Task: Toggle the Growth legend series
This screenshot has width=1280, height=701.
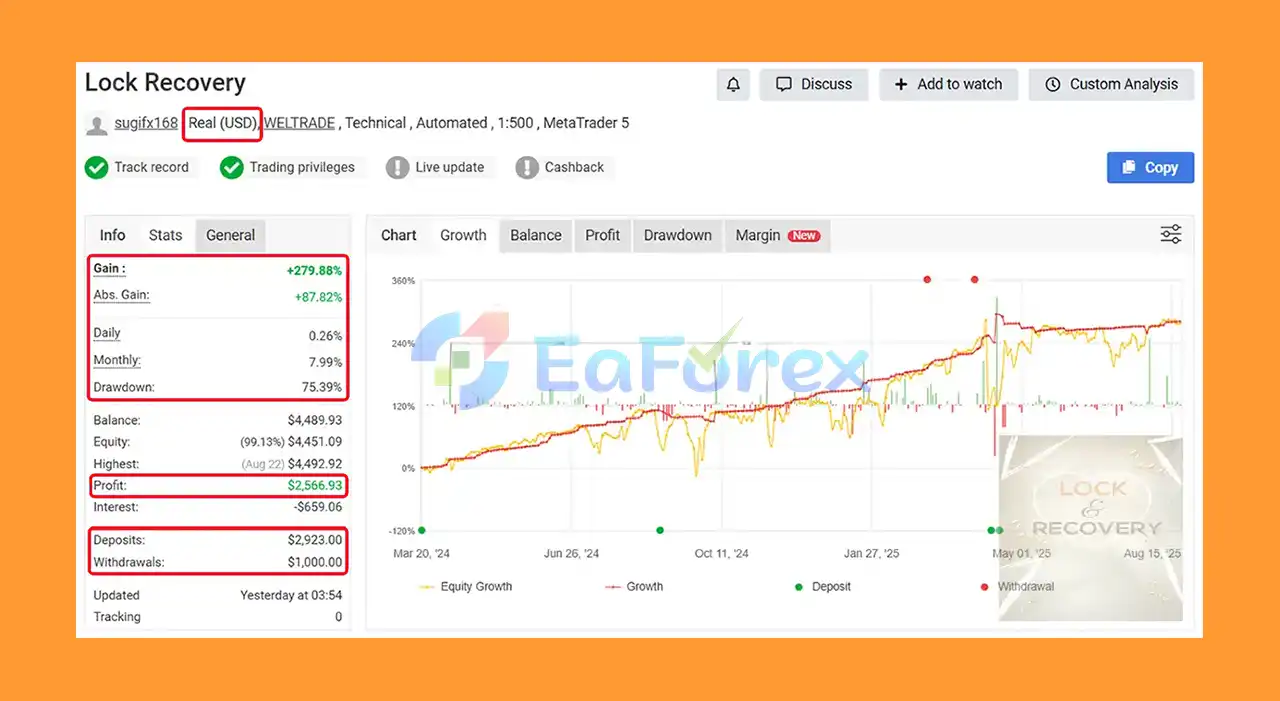Action: [x=634, y=587]
